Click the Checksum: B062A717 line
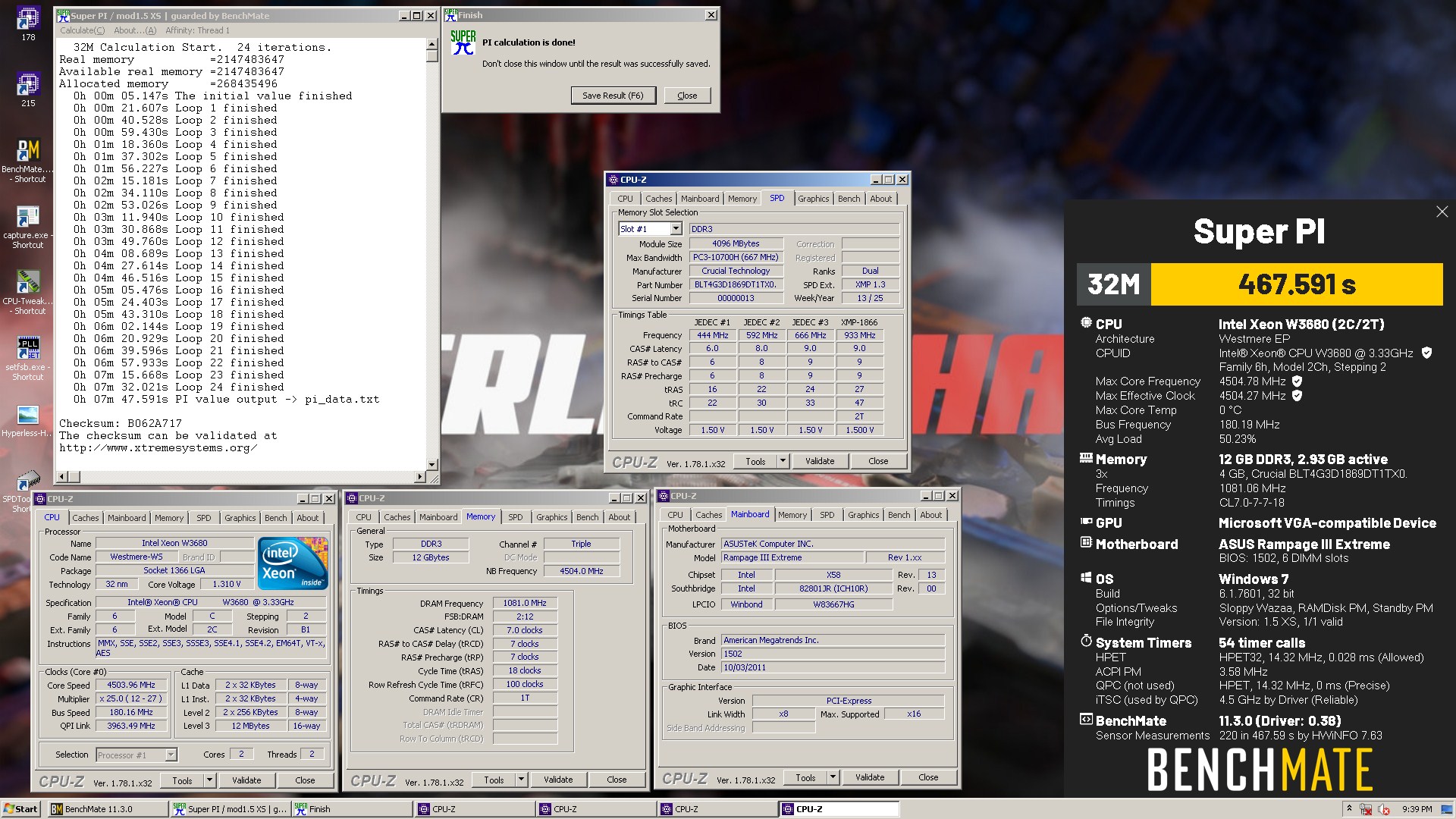The width and height of the screenshot is (1456, 819). 121,423
